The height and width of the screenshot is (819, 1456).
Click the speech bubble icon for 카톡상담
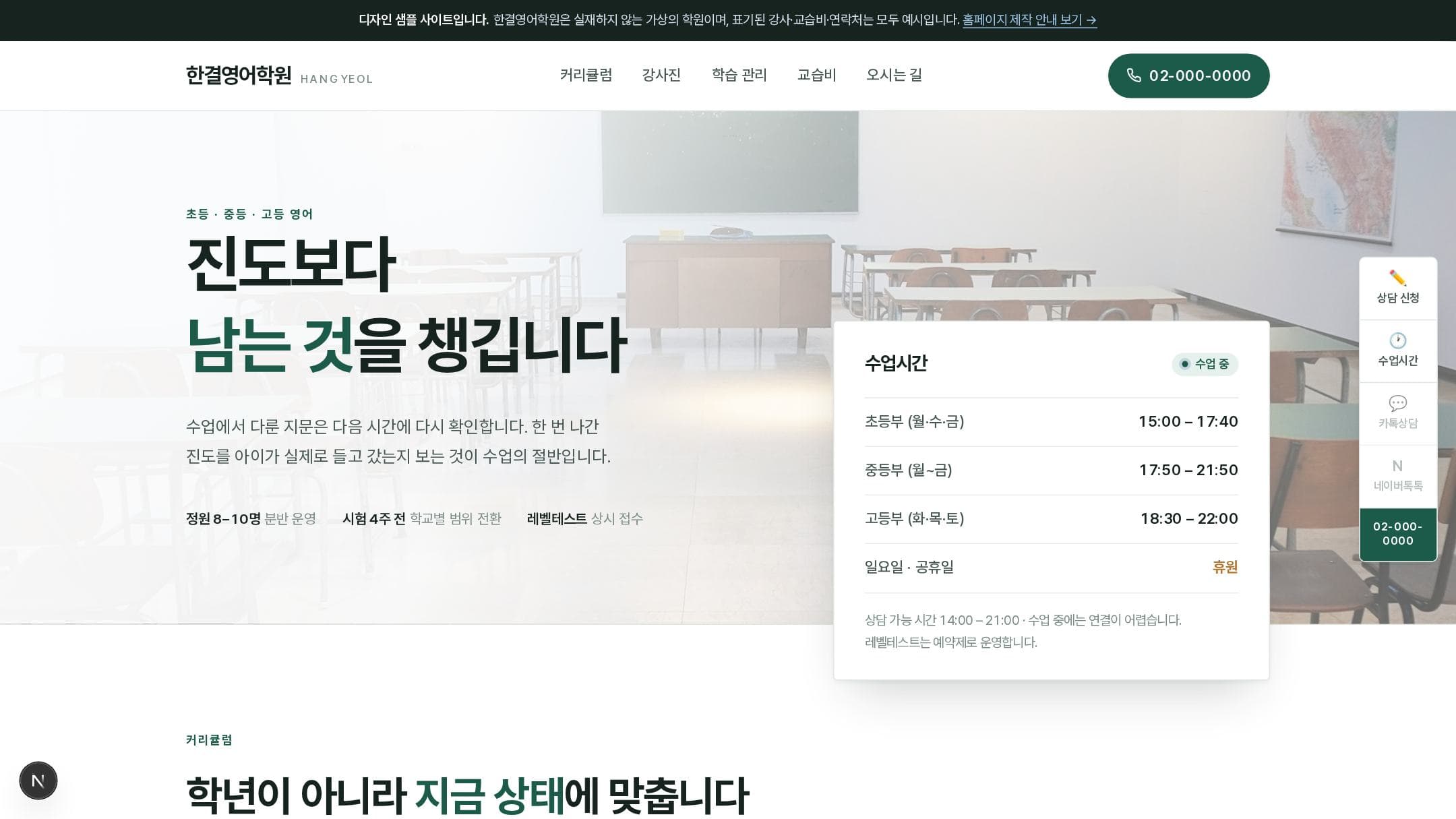click(x=1397, y=403)
